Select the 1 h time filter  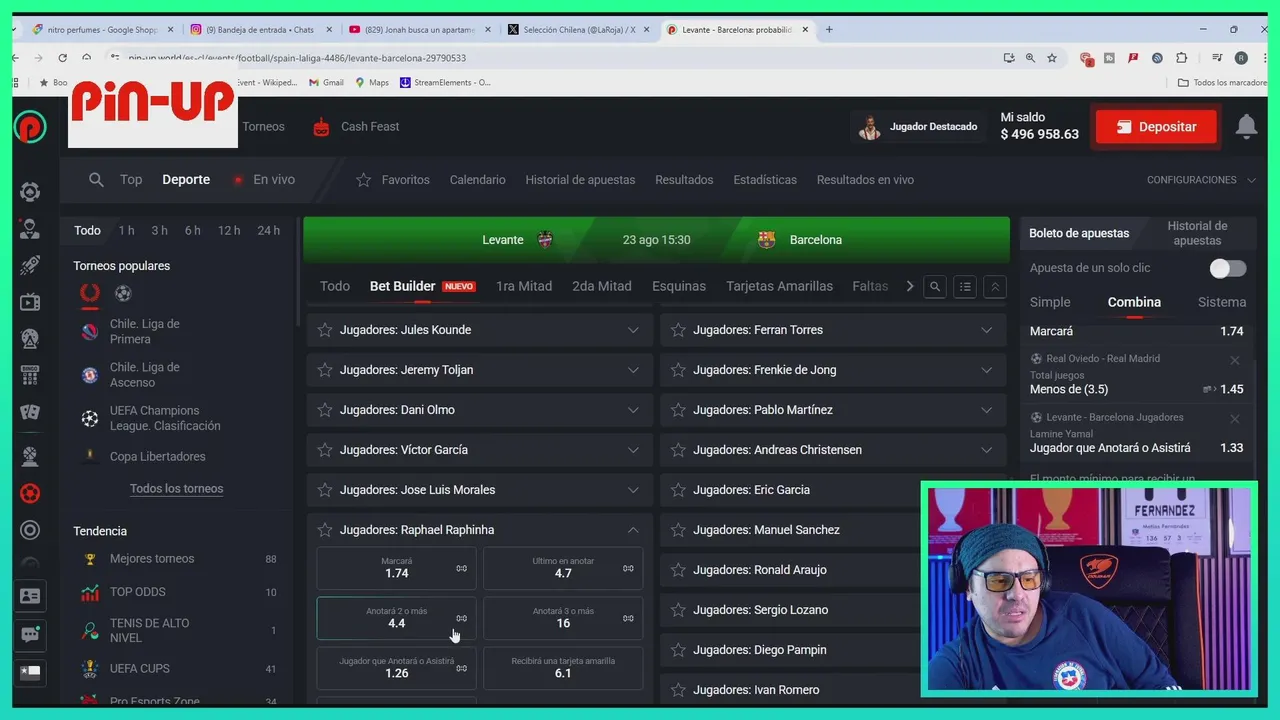pos(126,231)
